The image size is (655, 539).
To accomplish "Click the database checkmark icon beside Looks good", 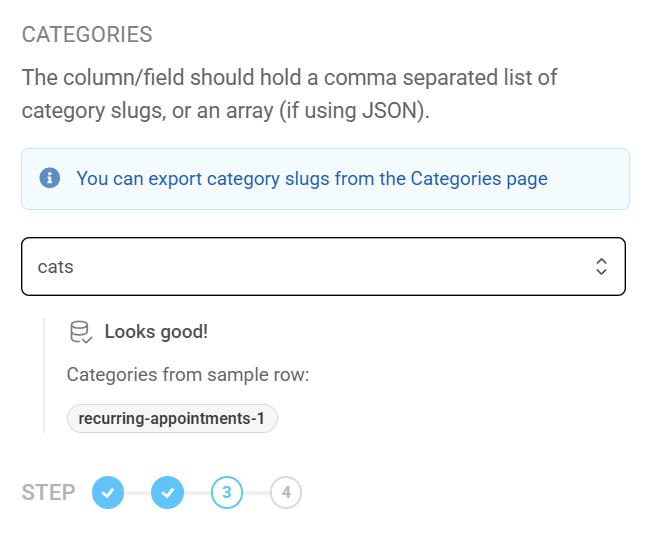I will tap(81, 332).
